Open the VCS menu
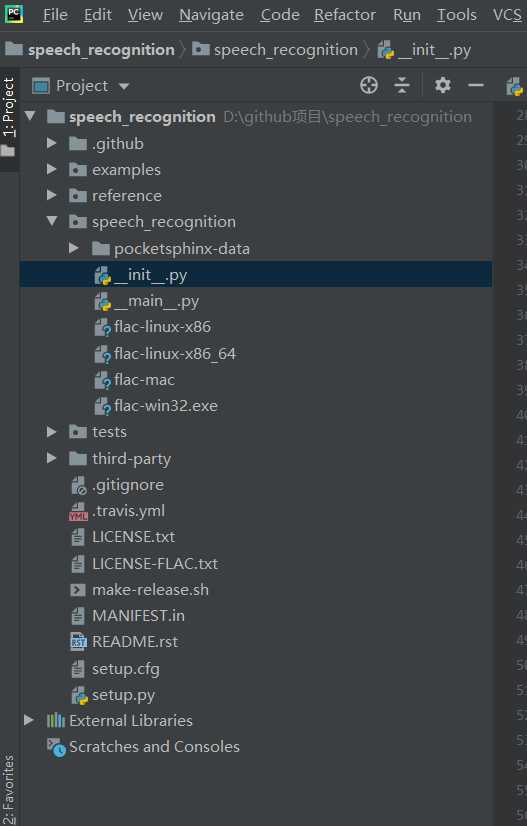Viewport: 527px width, 826px height. [508, 15]
